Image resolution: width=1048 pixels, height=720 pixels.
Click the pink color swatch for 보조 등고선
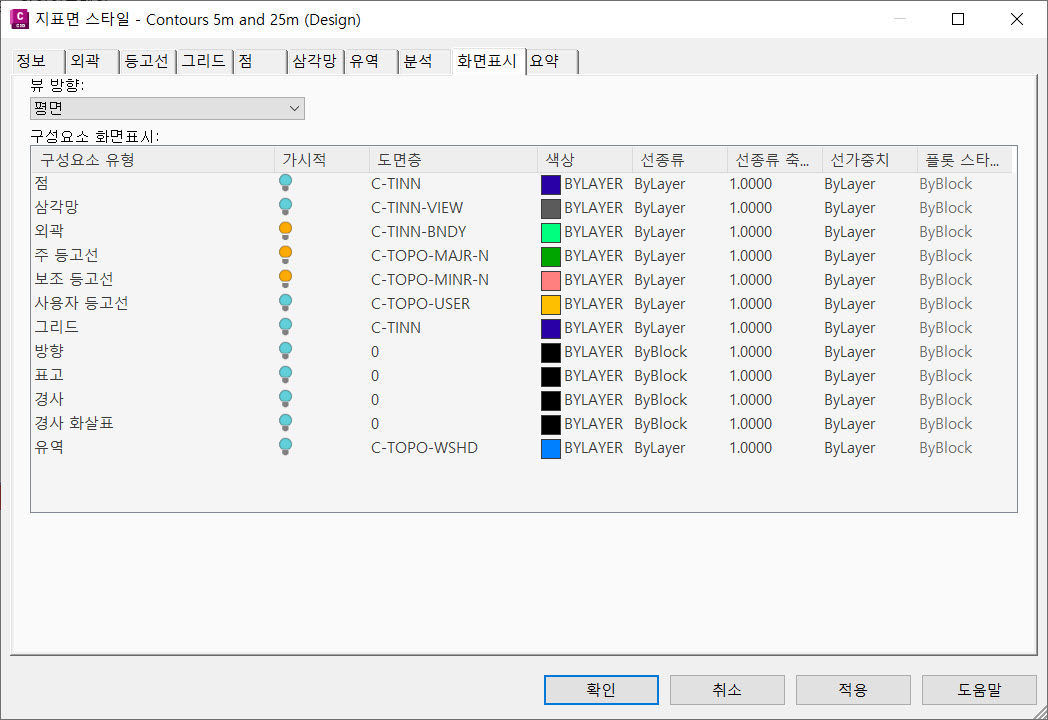point(550,280)
